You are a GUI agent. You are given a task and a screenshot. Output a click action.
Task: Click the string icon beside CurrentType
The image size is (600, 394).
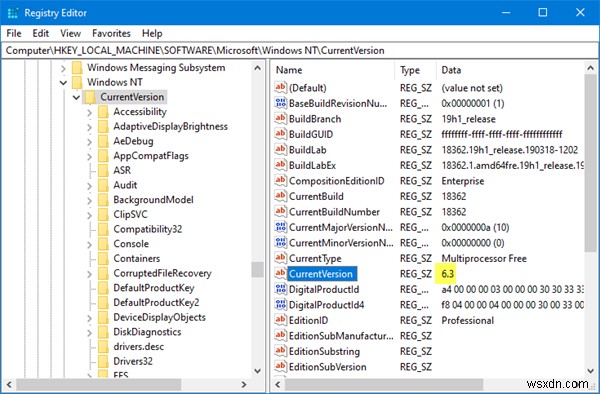280,258
